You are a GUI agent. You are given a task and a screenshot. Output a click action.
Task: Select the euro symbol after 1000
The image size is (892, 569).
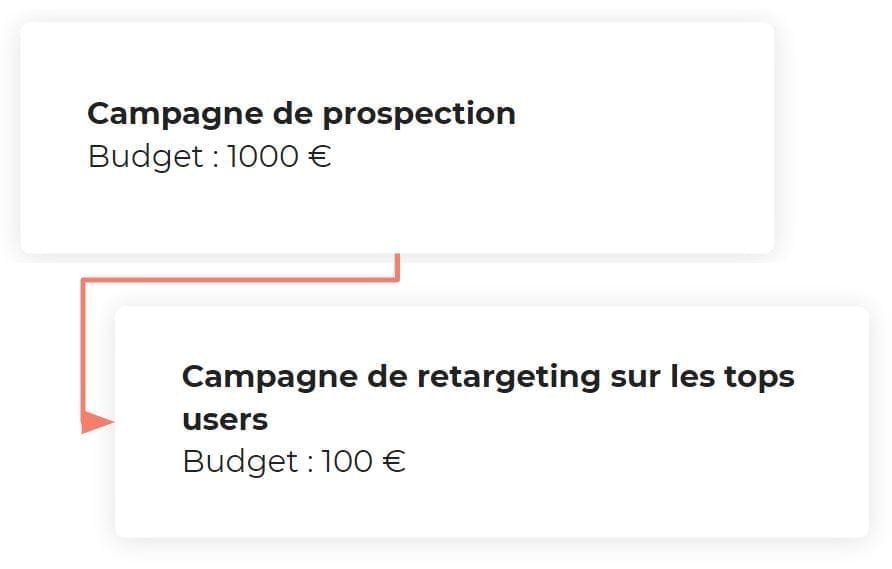point(320,156)
